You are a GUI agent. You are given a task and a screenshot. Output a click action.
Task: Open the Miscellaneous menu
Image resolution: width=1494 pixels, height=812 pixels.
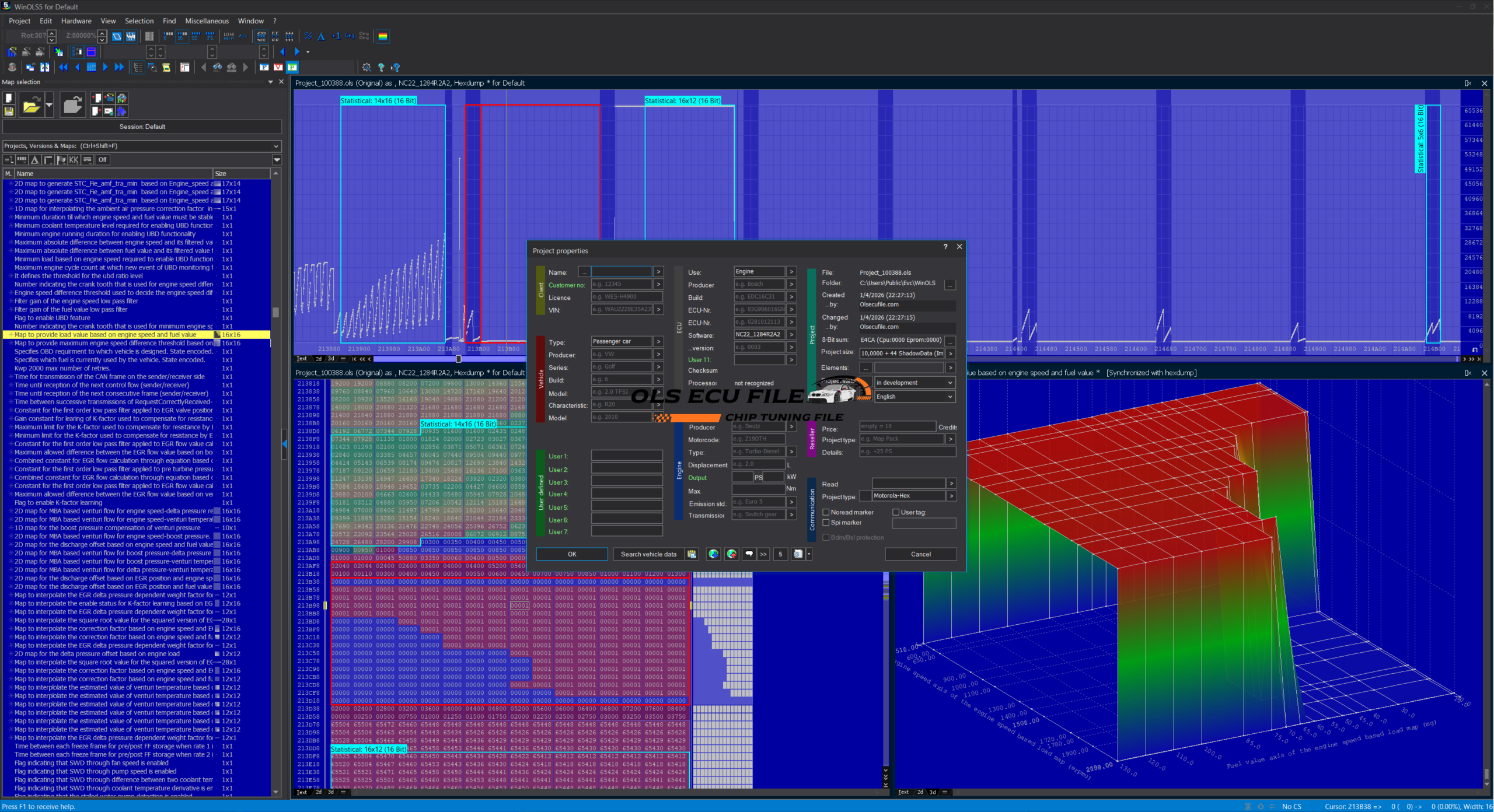pyautogui.click(x=207, y=21)
